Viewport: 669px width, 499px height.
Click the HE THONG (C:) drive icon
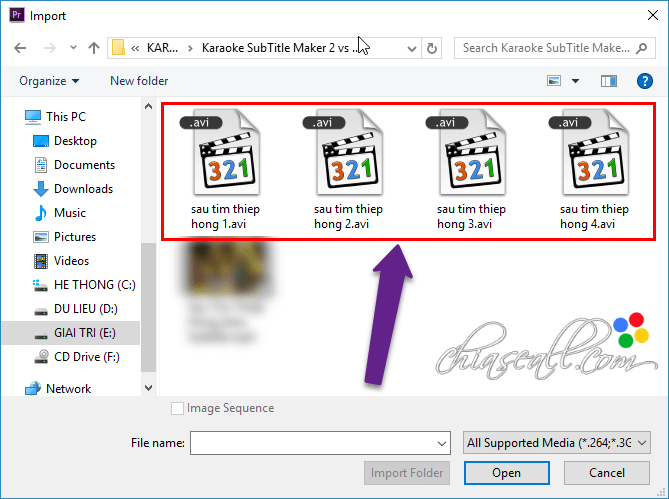coord(41,285)
